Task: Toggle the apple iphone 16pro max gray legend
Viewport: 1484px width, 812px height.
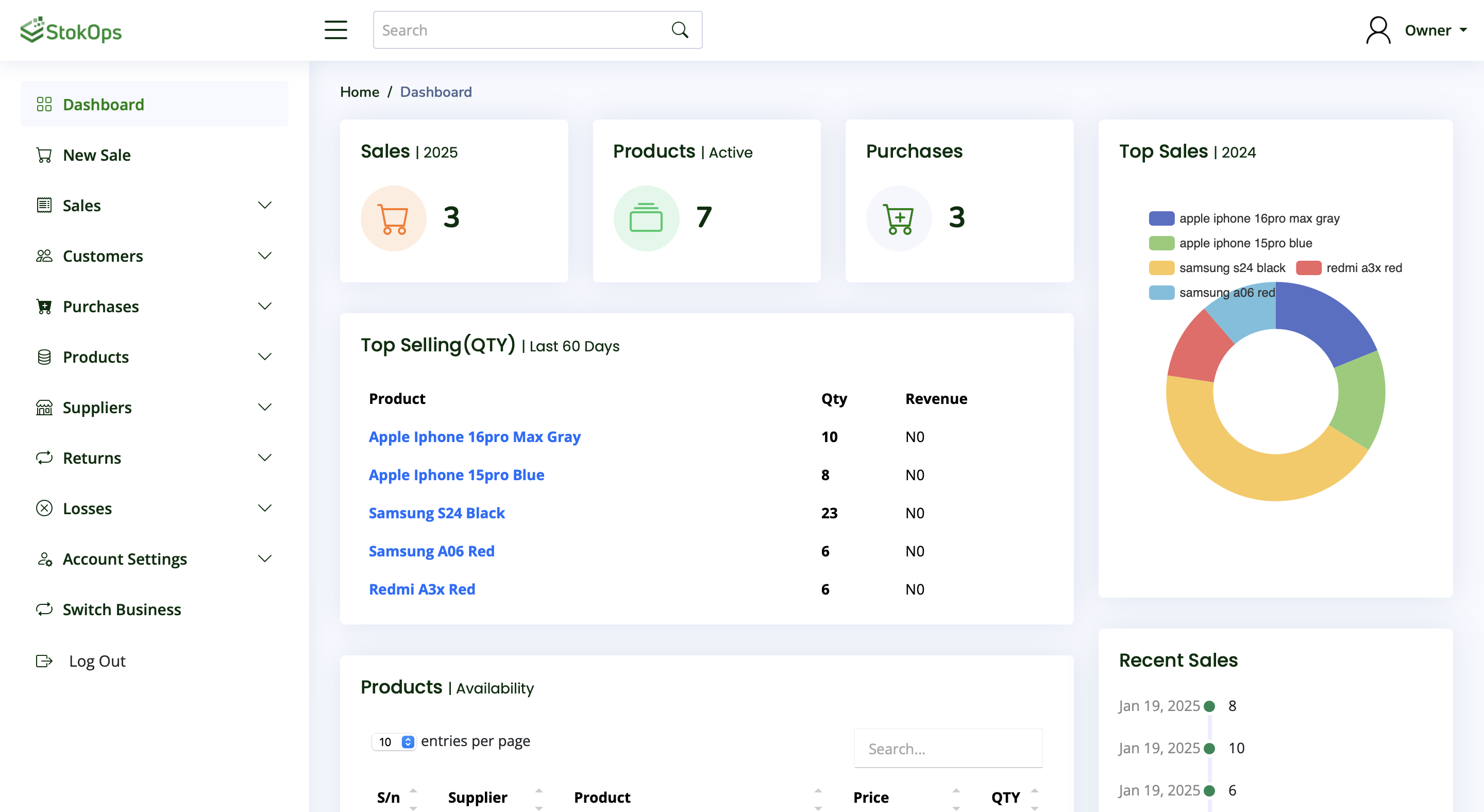Action: [1244, 218]
